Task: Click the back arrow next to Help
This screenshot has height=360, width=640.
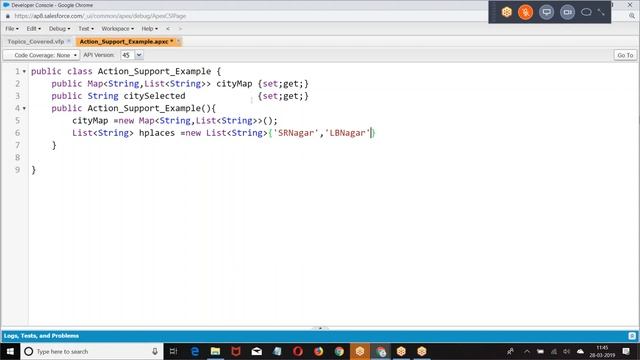Action: pos(168,29)
